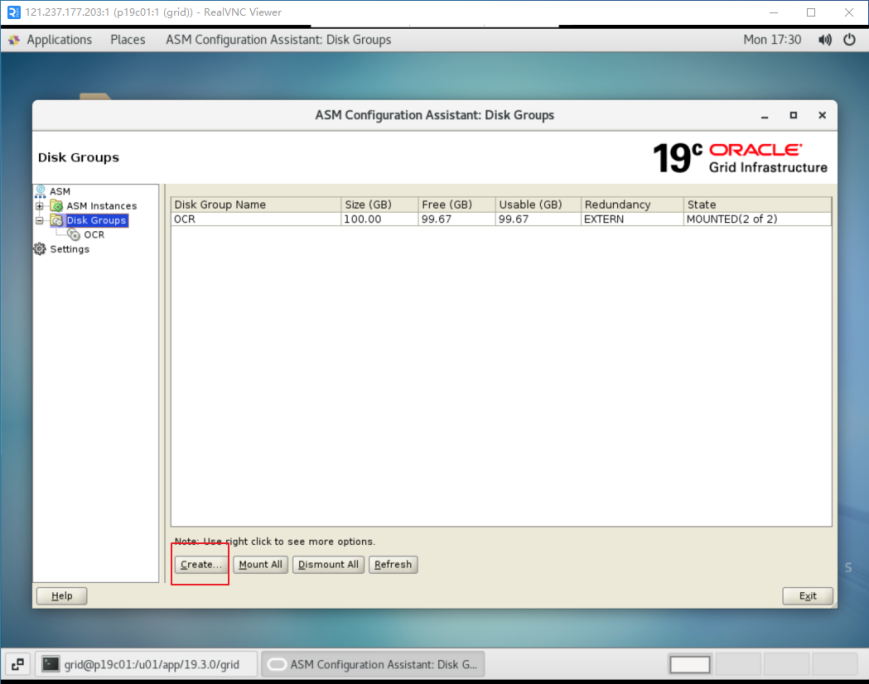Maximize the ASM Configuration Assistant window
This screenshot has width=869, height=684.
(794, 115)
